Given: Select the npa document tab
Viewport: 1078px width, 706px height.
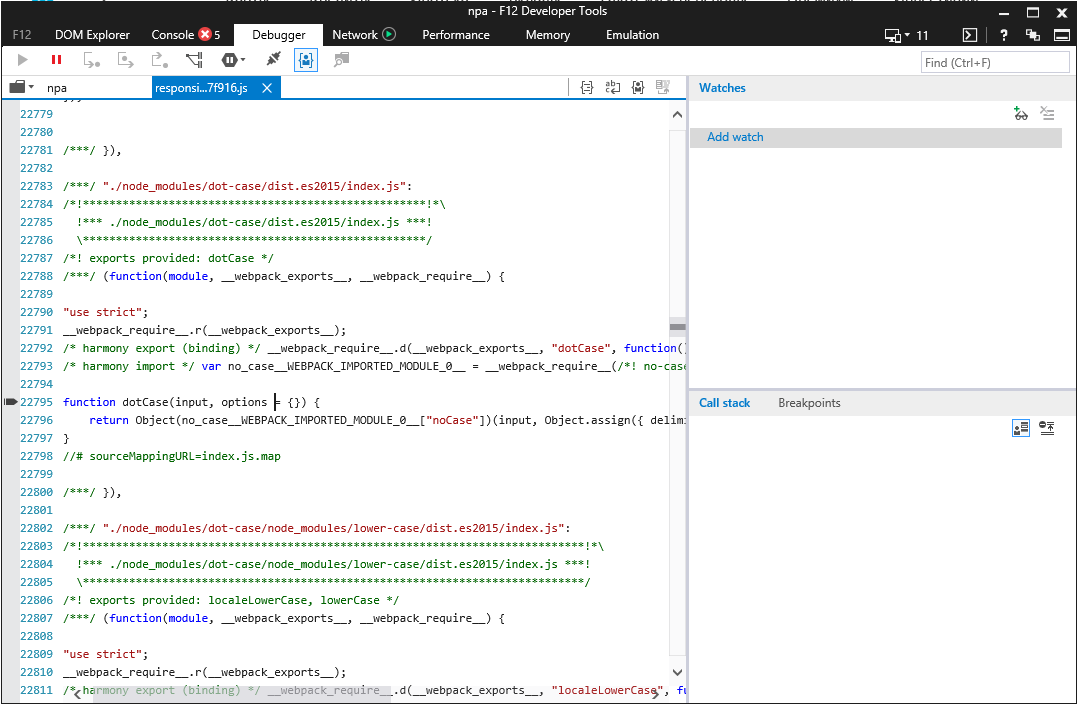Looking at the screenshot, I should point(57,88).
